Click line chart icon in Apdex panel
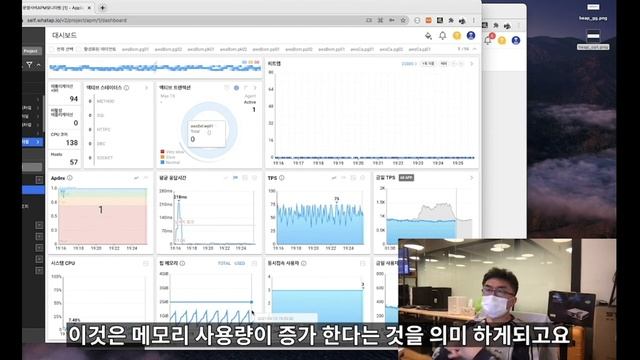640x360 pixels. coord(136,178)
